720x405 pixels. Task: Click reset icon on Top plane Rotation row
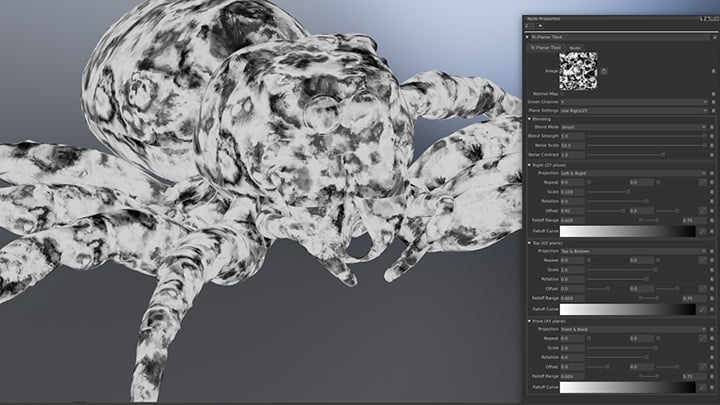coord(713,279)
